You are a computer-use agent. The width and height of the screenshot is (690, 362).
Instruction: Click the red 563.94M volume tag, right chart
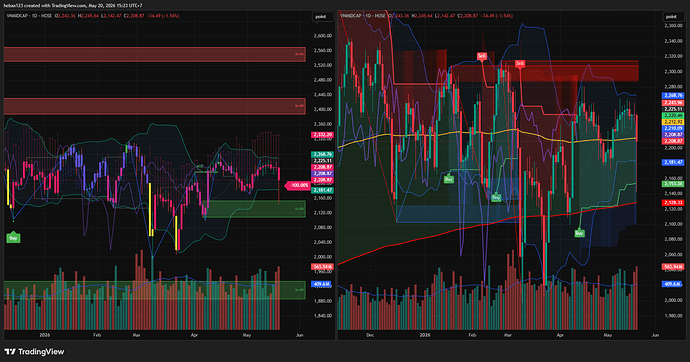point(673,267)
